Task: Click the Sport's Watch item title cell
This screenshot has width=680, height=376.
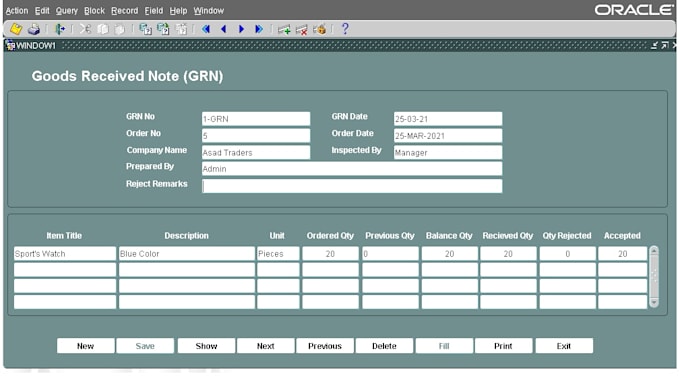Action: coord(65,254)
